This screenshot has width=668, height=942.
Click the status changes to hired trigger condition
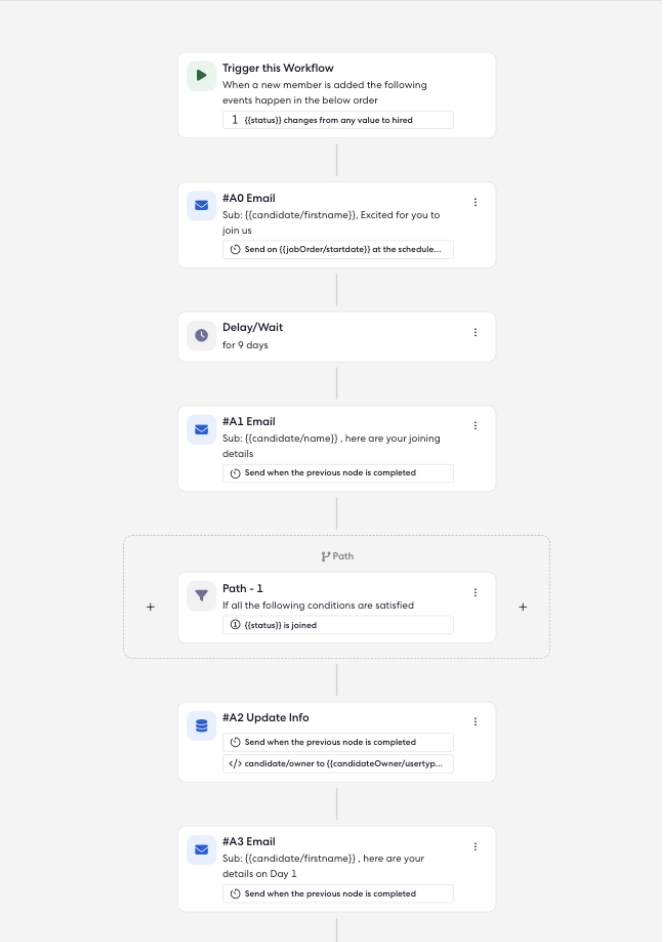coord(338,120)
